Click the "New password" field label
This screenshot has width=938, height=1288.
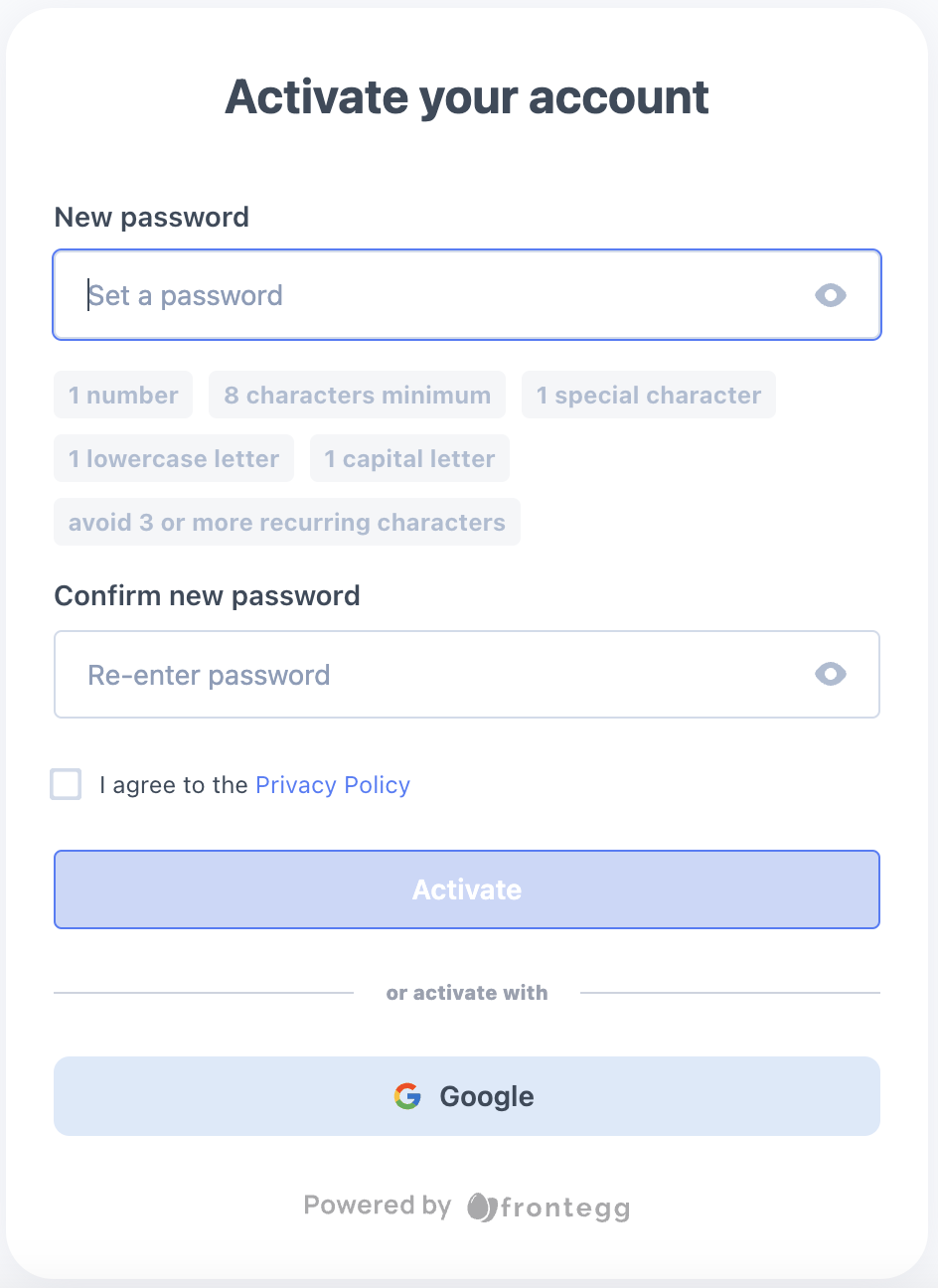click(151, 218)
